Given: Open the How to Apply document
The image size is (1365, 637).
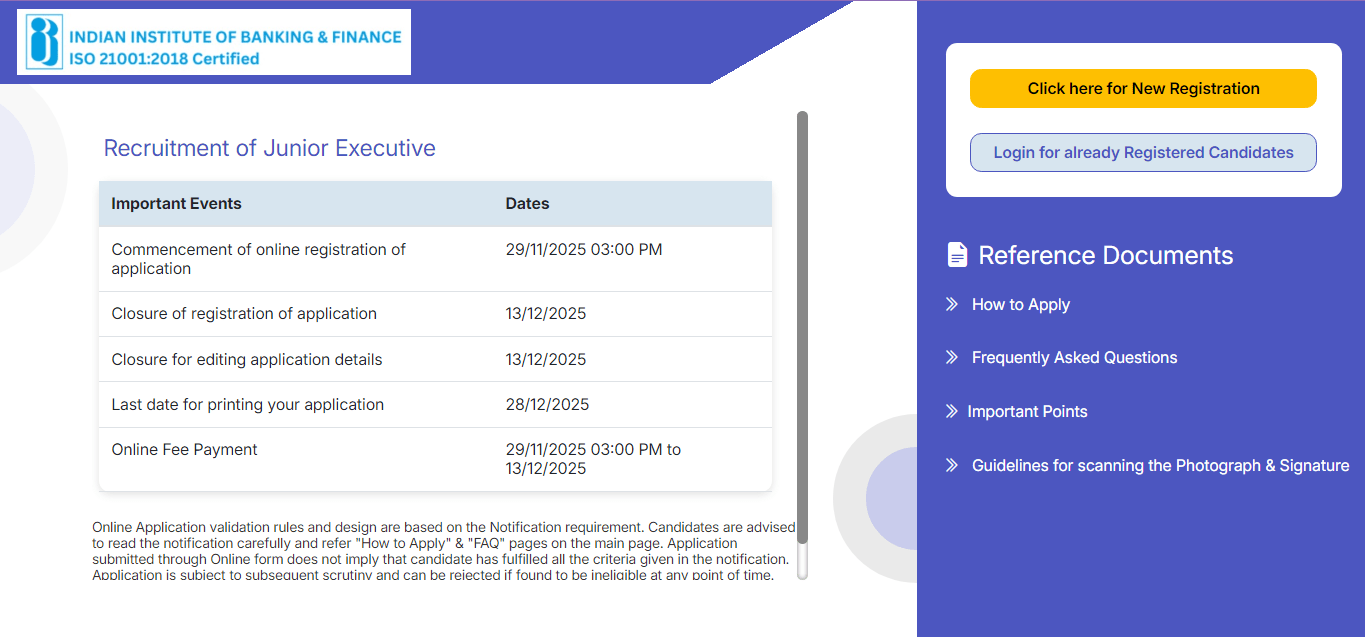Looking at the screenshot, I should point(1021,304).
